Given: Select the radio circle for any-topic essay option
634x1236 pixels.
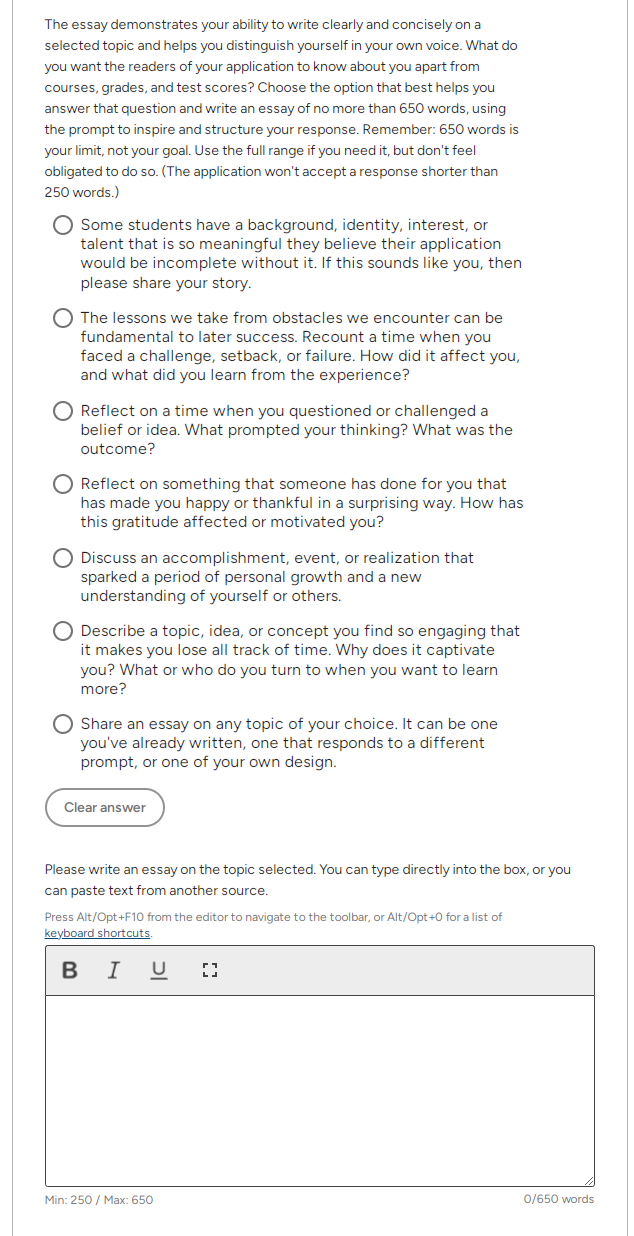Looking at the screenshot, I should point(63,724).
